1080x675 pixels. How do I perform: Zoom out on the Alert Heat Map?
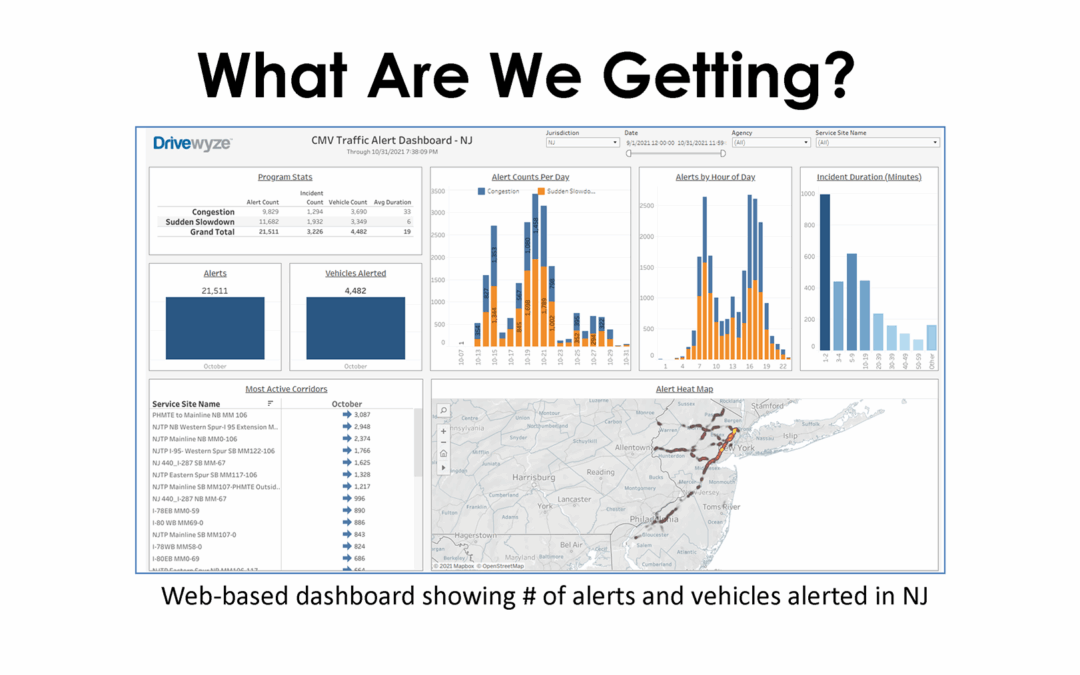tap(443, 442)
